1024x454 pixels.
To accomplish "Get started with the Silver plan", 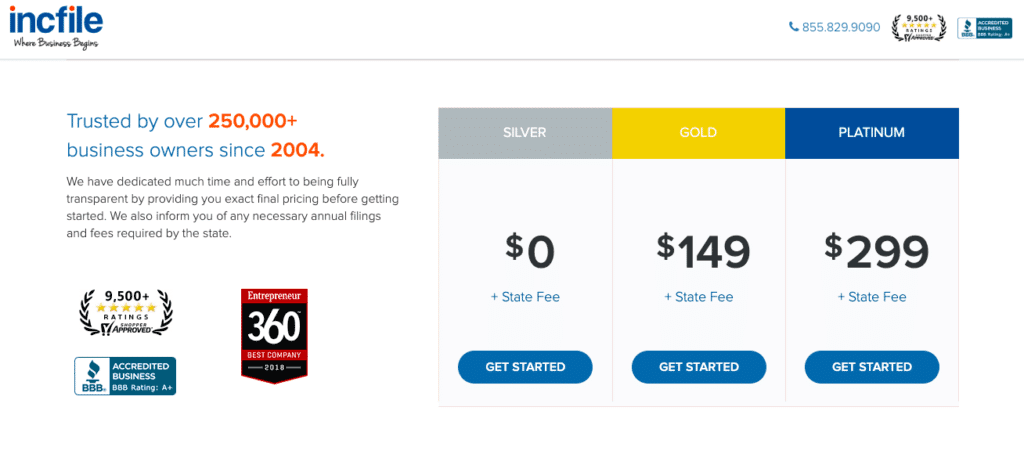I will point(525,367).
